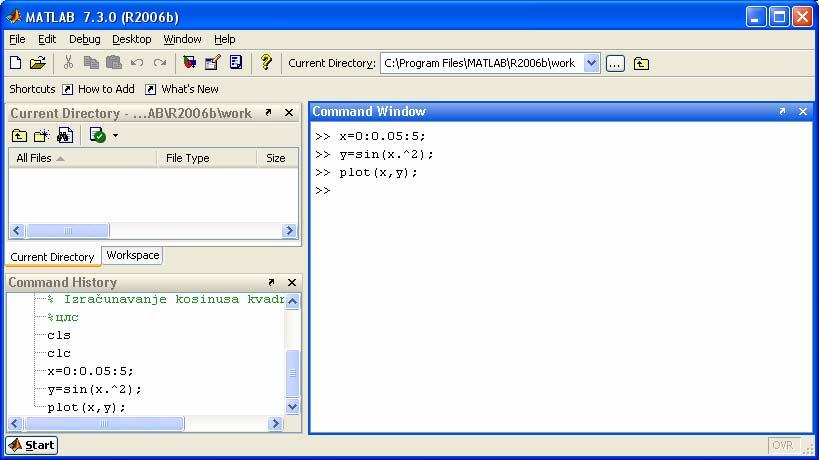Image resolution: width=819 pixels, height=460 pixels.
Task: Open the Desktop menu
Action: pos(132,39)
